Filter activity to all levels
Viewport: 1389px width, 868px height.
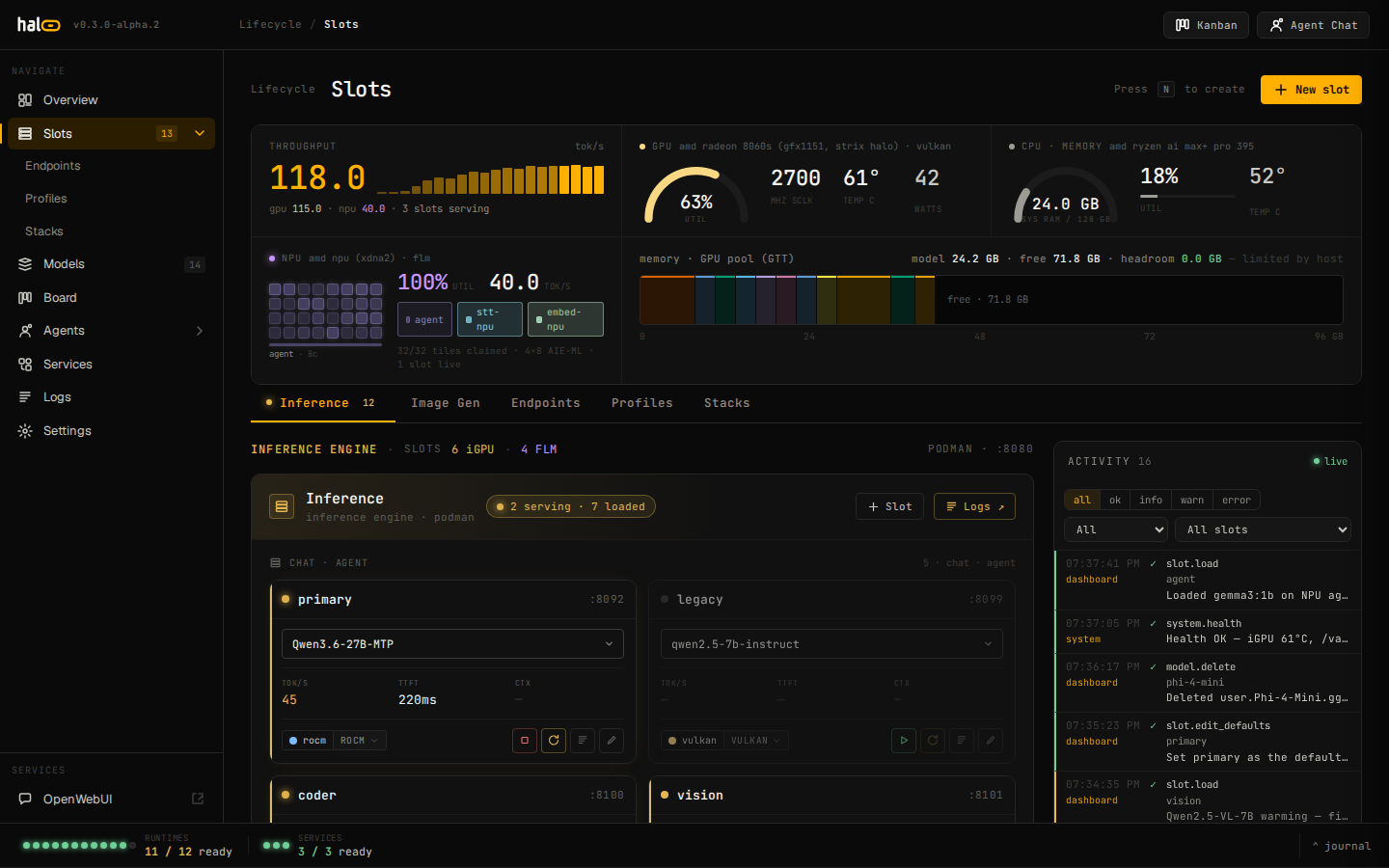(1082, 501)
